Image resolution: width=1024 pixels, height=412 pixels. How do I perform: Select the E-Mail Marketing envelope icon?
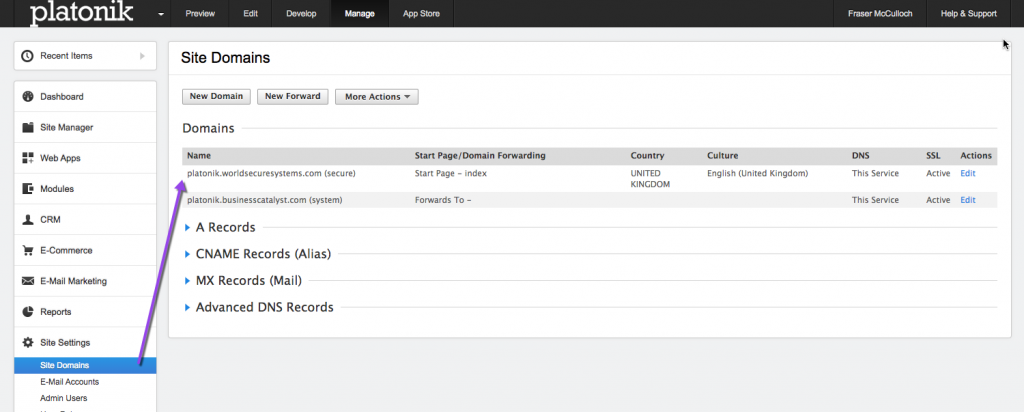coord(28,281)
